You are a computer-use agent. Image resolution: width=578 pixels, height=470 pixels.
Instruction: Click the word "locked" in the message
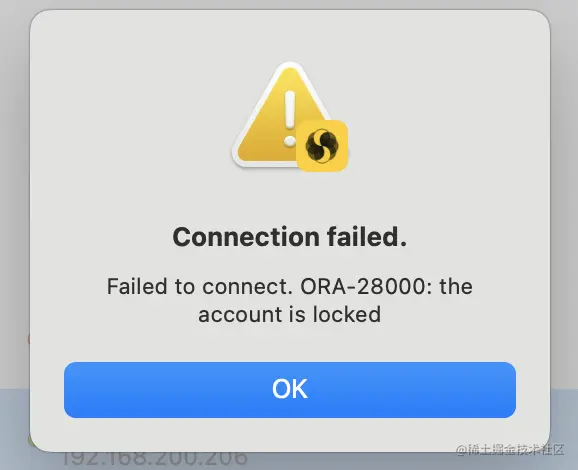coord(347,314)
